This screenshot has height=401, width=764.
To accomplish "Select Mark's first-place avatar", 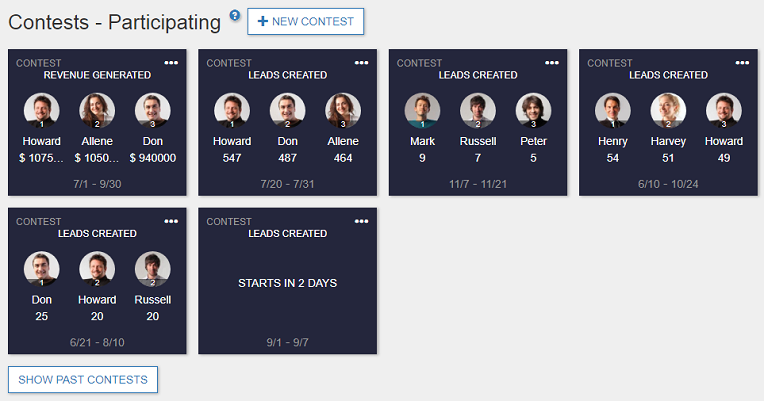I will pyautogui.click(x=422, y=110).
